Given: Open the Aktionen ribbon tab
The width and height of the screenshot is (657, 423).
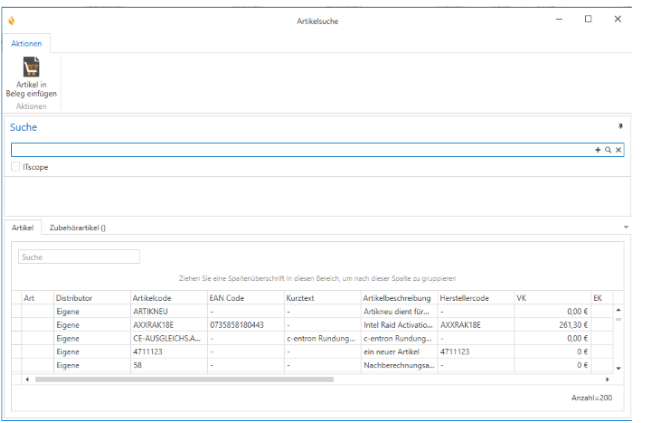Looking at the screenshot, I should (x=25, y=44).
